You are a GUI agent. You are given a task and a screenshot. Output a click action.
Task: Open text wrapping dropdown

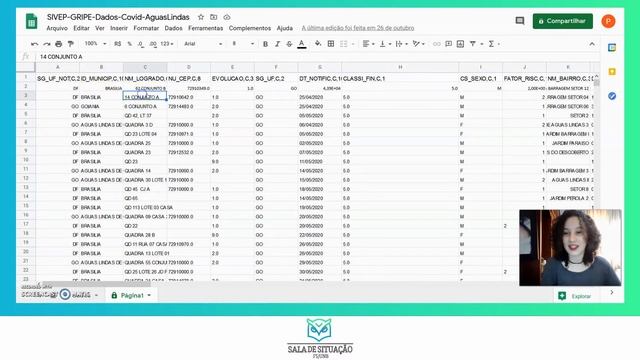(x=402, y=44)
